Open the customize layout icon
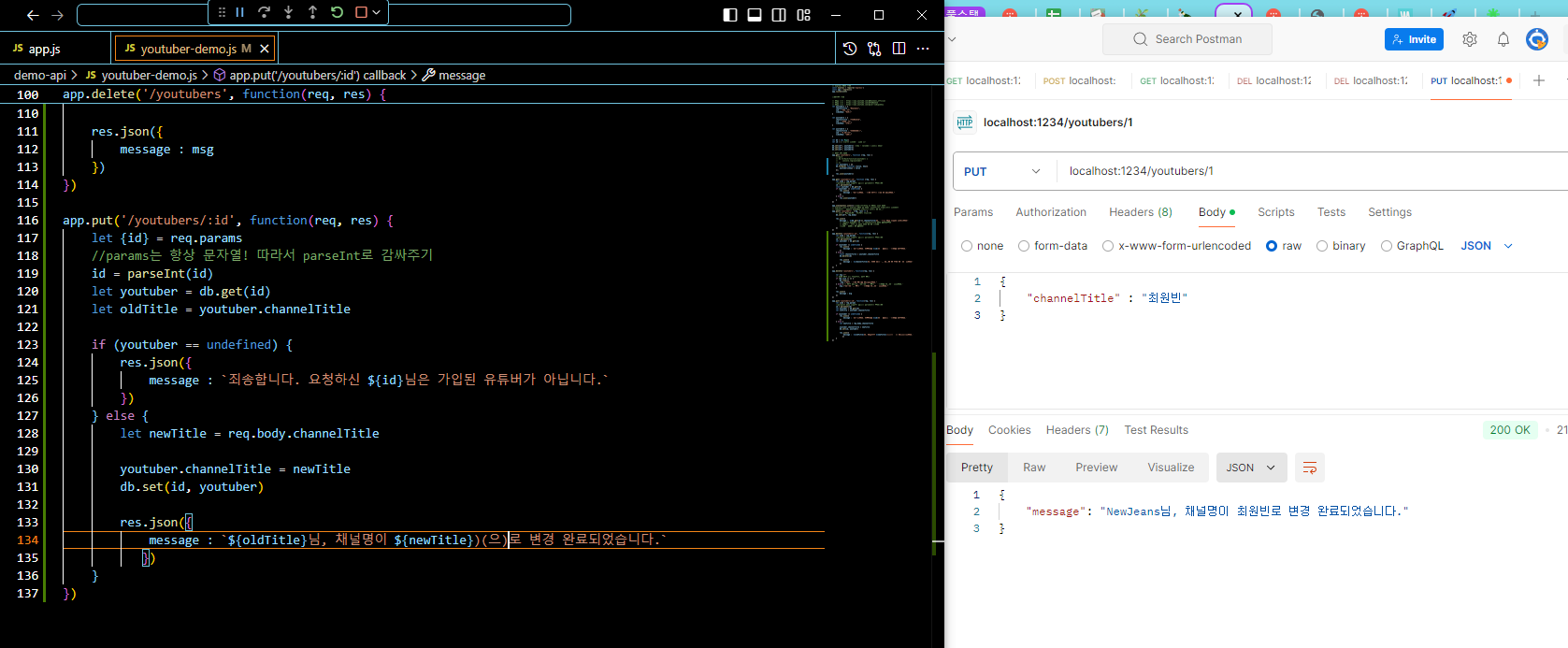This screenshot has width=1568, height=648. coord(803,15)
